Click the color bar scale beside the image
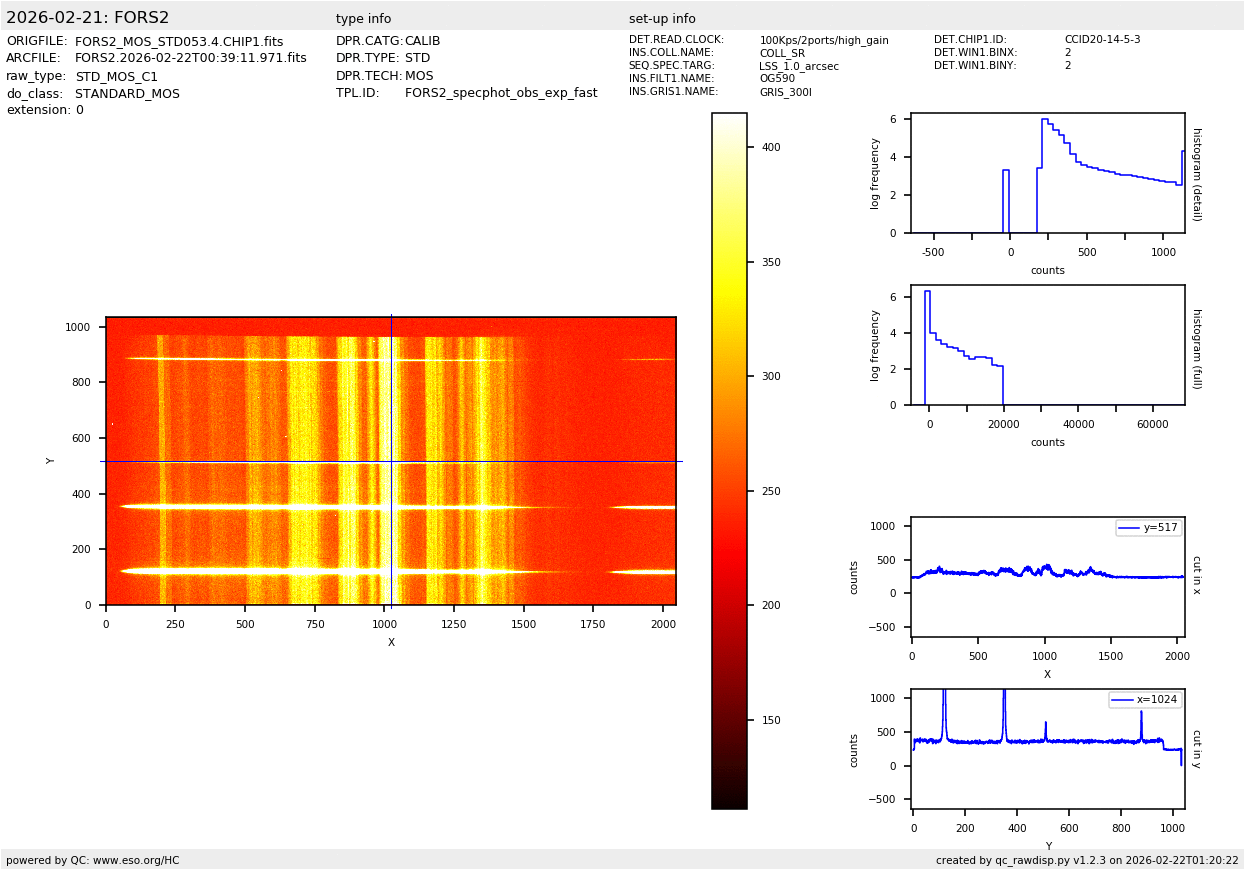Viewport: 1245px width, 870px height. 729,460
